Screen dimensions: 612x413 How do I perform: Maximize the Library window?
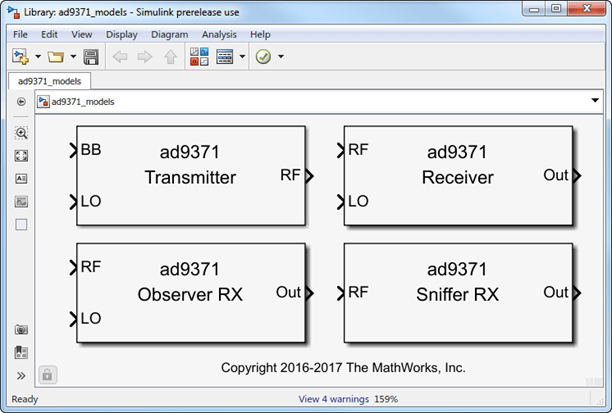click(x=556, y=9)
